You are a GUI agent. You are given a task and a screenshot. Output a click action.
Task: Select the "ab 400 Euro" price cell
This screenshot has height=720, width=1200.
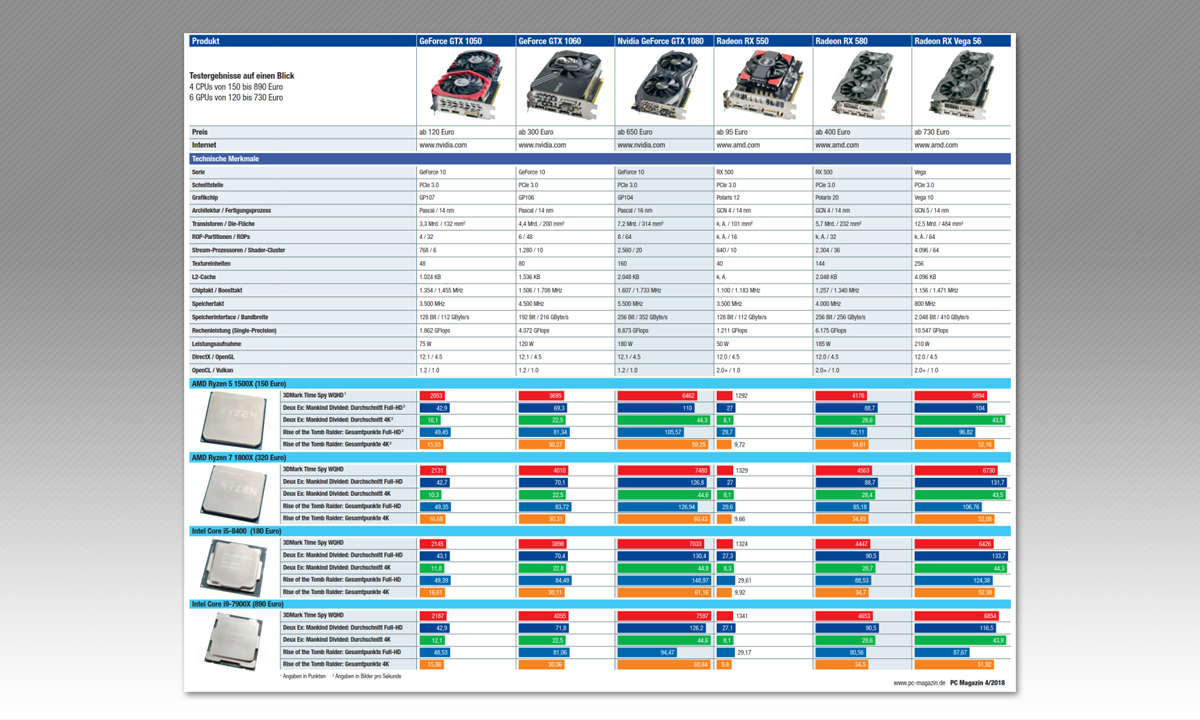862,132
